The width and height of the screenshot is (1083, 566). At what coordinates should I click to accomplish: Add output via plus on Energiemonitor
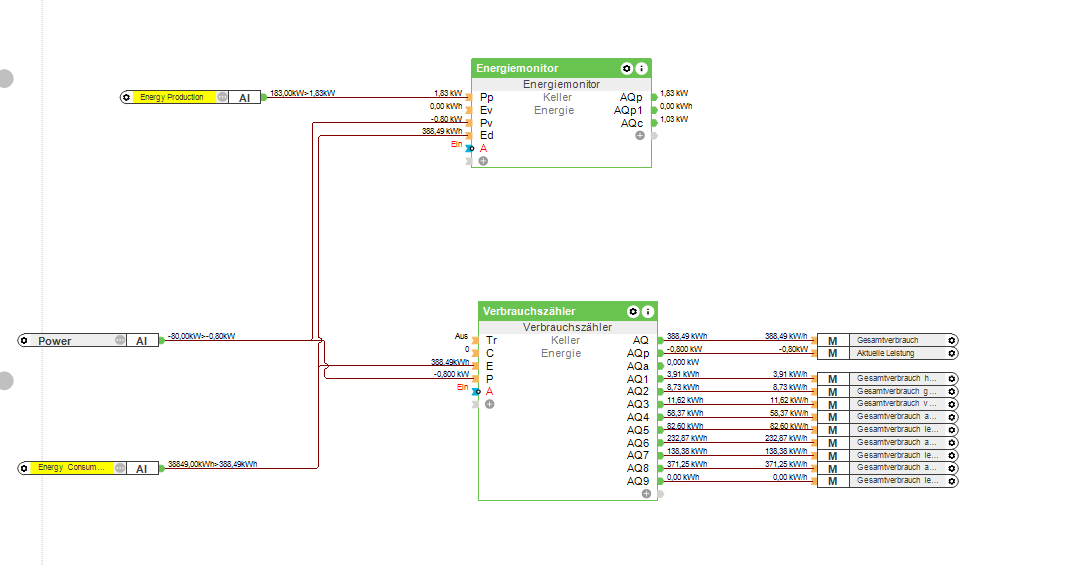coord(640,135)
